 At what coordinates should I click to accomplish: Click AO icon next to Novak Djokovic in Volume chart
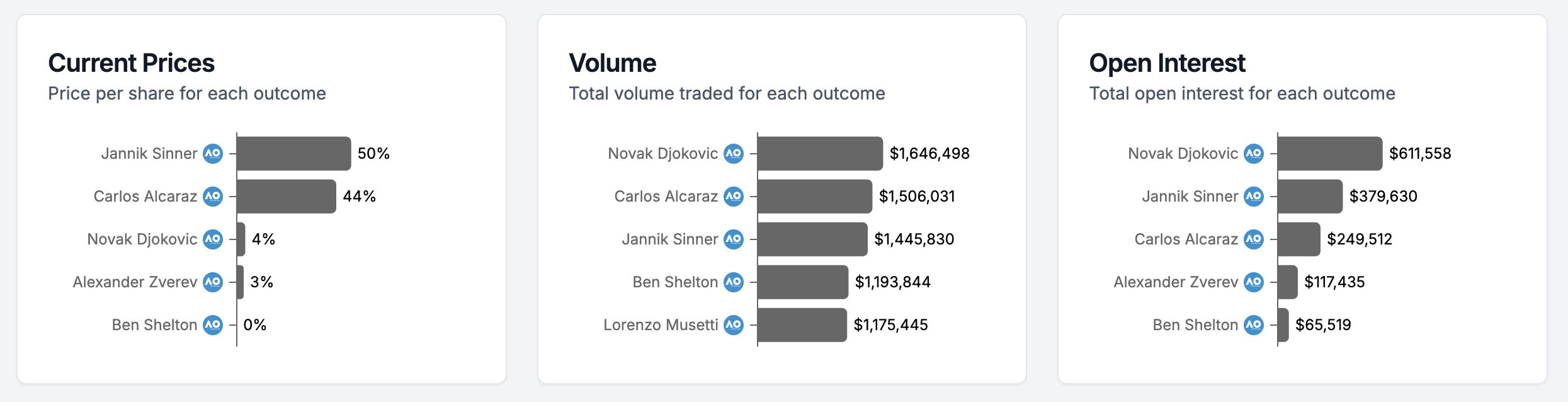tap(734, 153)
